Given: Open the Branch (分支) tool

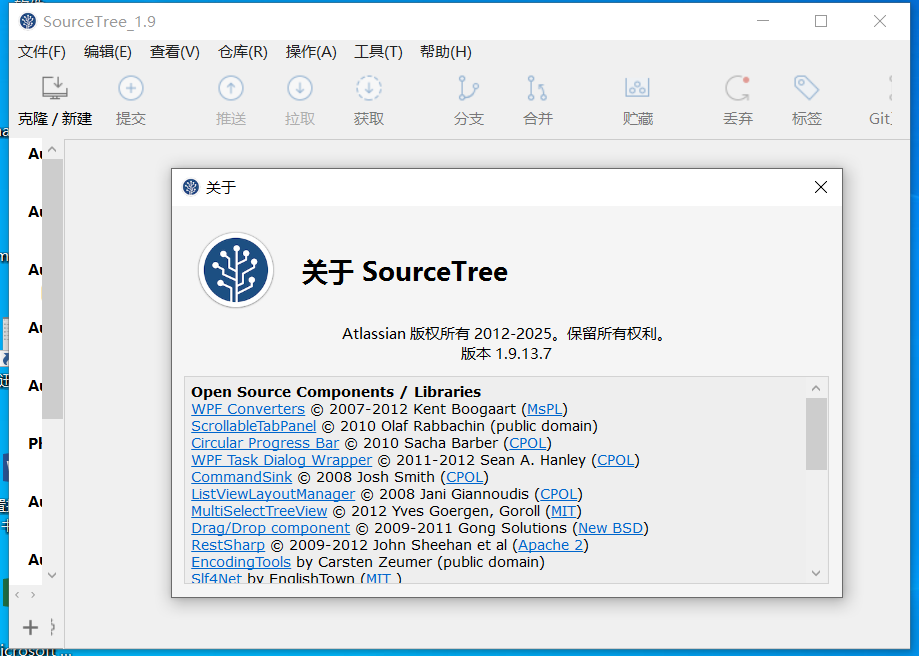Looking at the screenshot, I should 468,89.
